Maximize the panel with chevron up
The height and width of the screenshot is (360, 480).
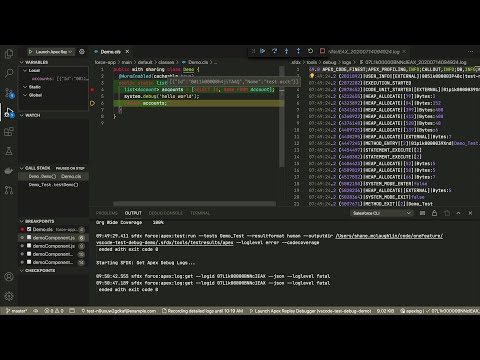point(458,213)
